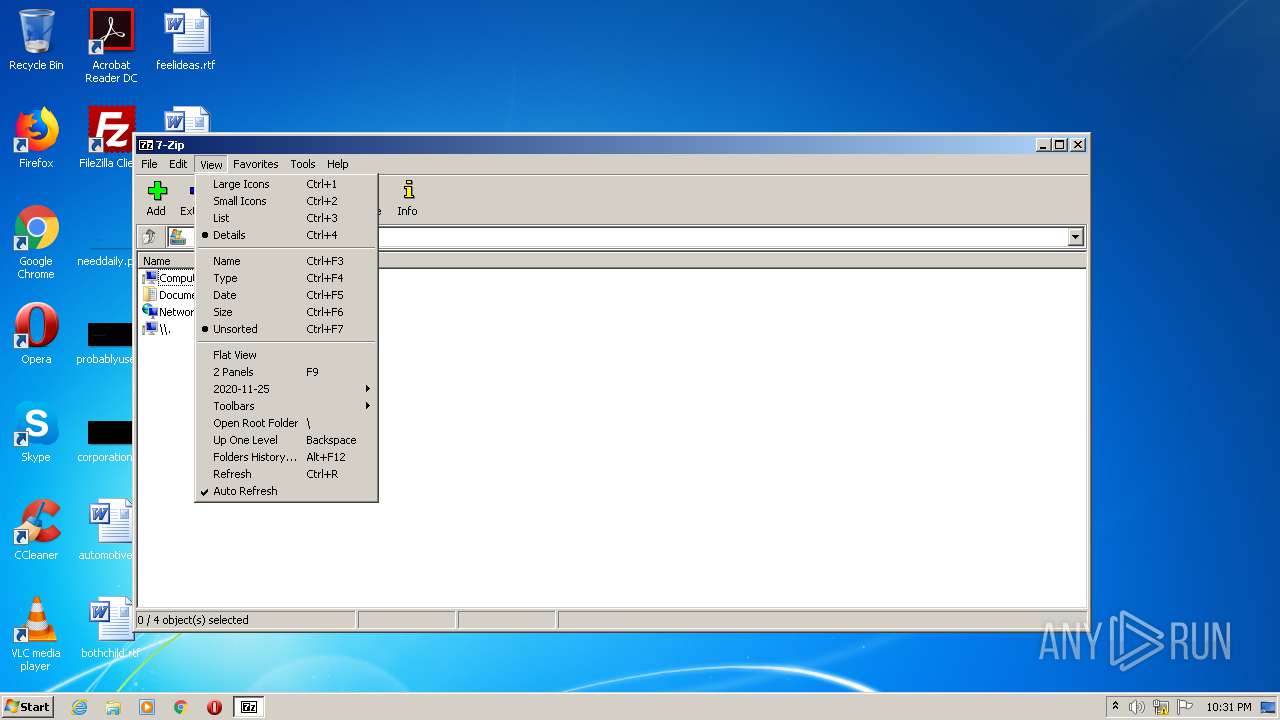Select the Documents item in file list
Screen dimensions: 1280x720
(168, 295)
